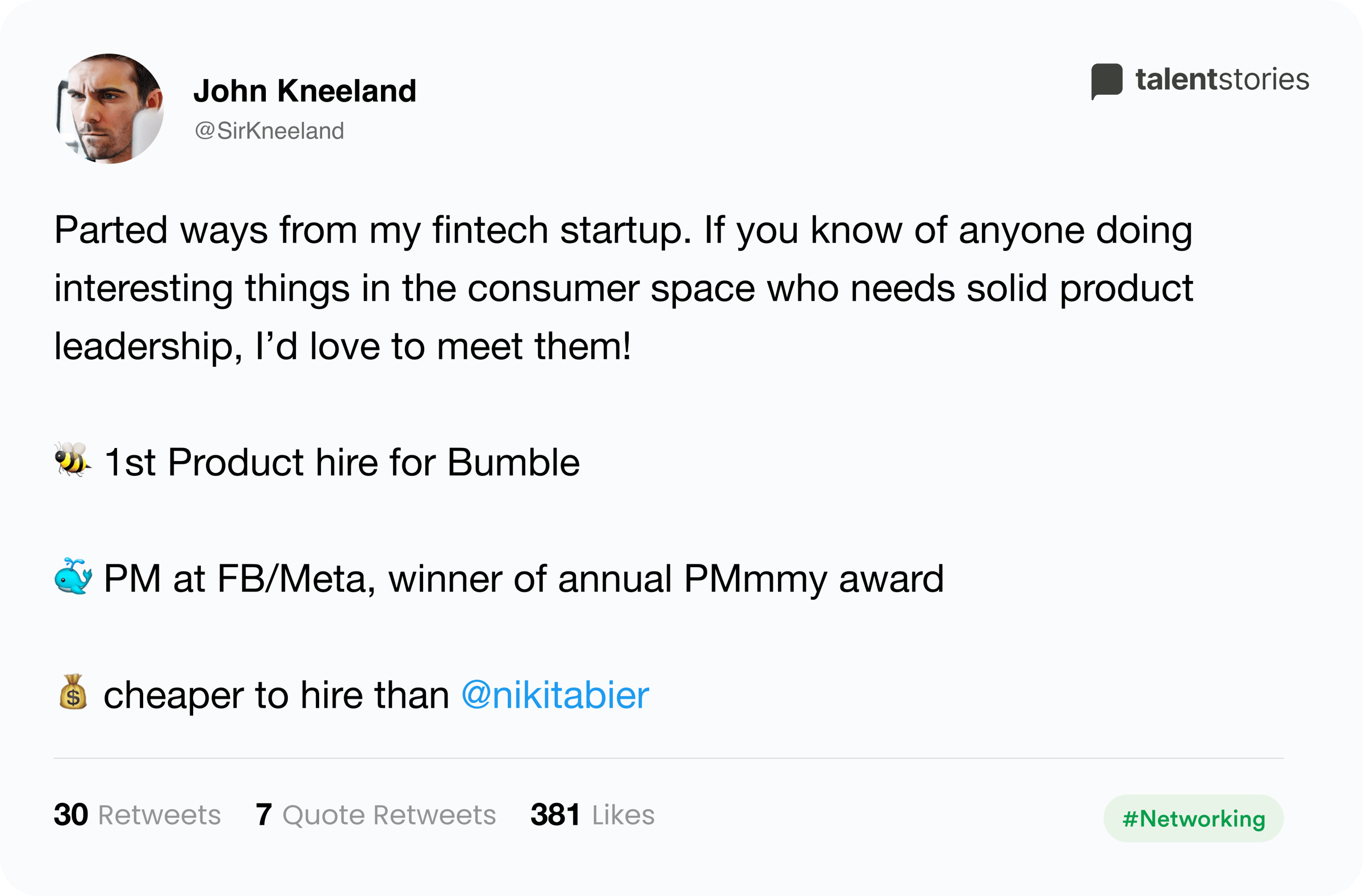Viewport: 1363px width, 896px height.
Task: Select the #Networking hashtag tag
Action: [1193, 818]
